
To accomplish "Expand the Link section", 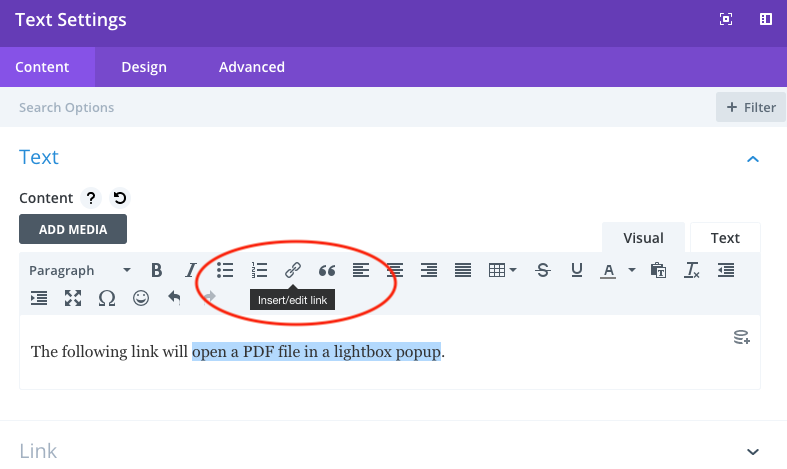I will point(753,452).
